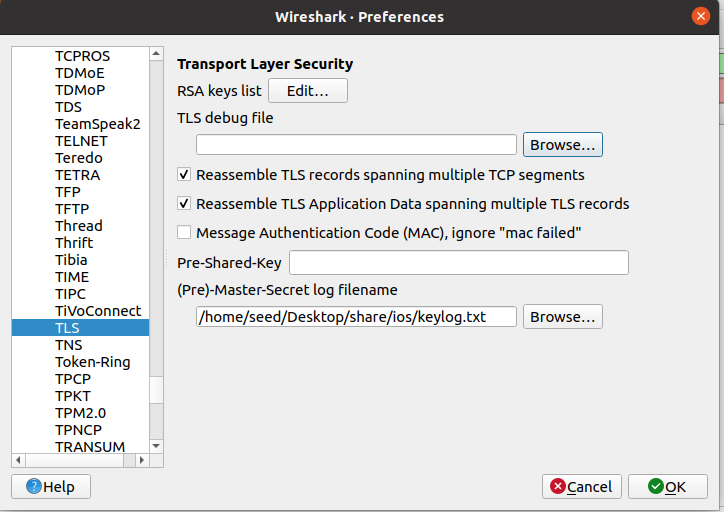724x512 pixels.
Task: Select TiVoConnect in the protocol list
Action: (x=98, y=311)
